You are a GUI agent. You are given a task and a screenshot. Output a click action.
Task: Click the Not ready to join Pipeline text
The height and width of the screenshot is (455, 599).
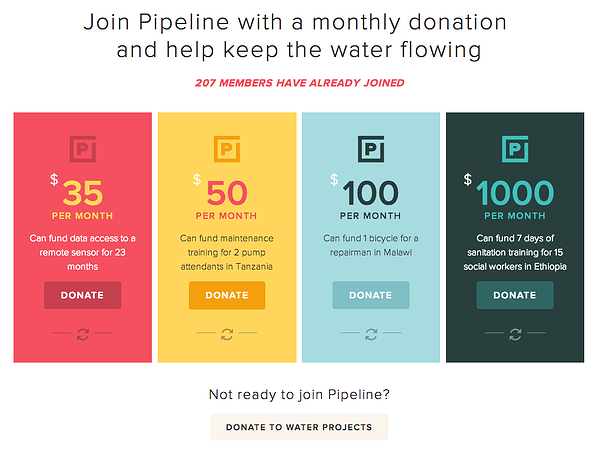click(x=299, y=394)
